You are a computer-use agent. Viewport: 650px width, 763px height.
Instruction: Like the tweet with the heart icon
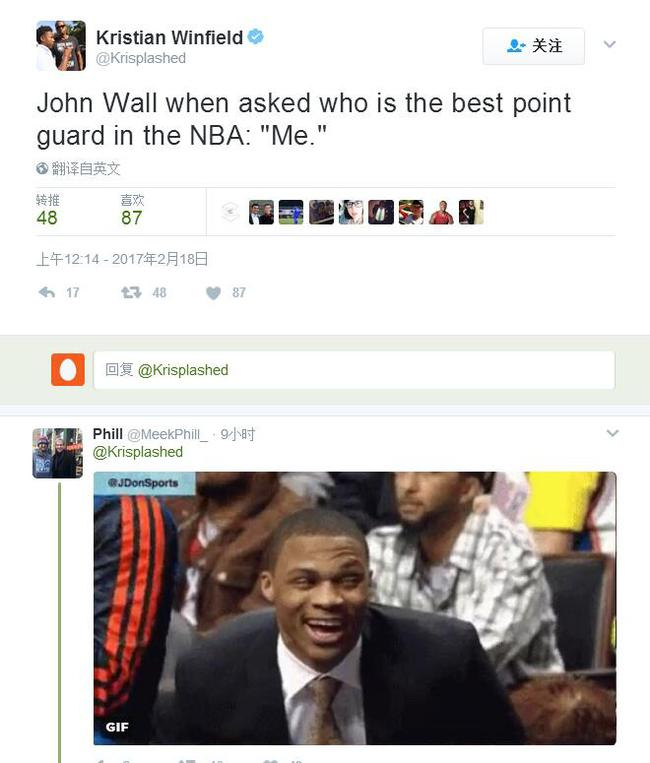click(213, 293)
